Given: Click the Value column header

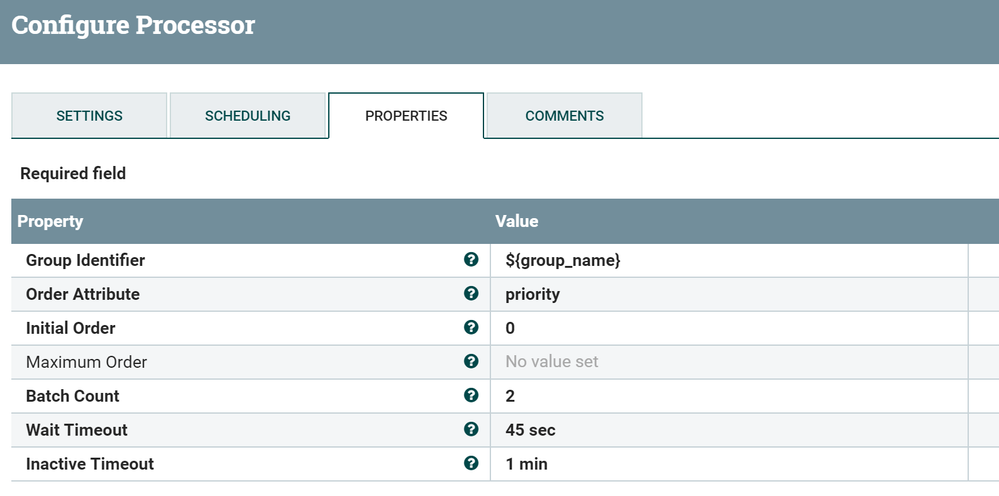Looking at the screenshot, I should 517,221.
